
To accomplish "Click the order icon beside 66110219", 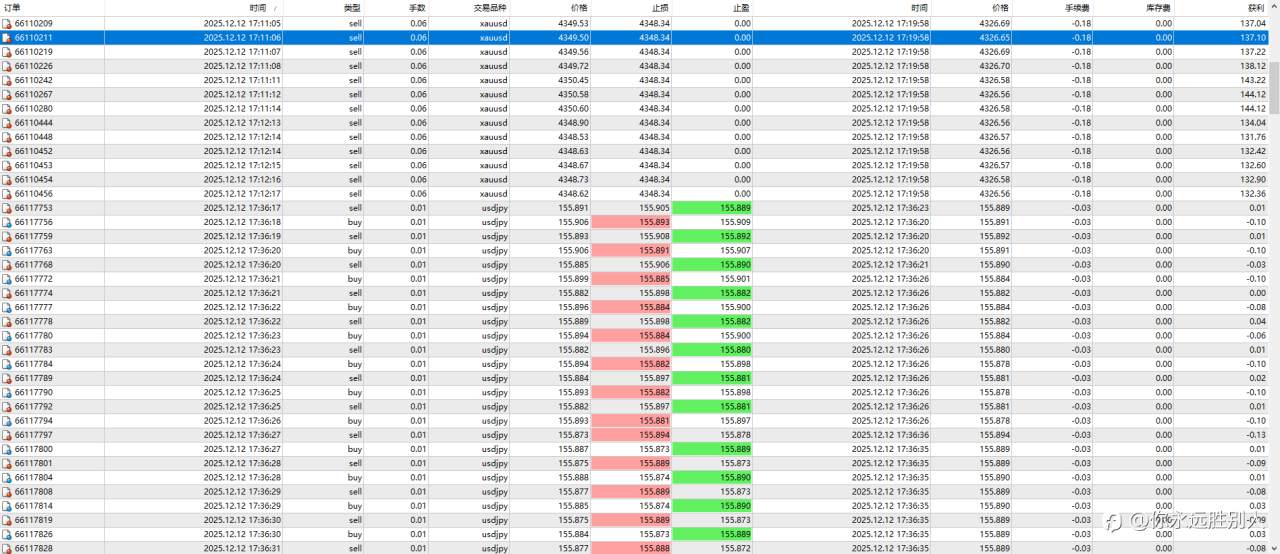I will (7, 51).
